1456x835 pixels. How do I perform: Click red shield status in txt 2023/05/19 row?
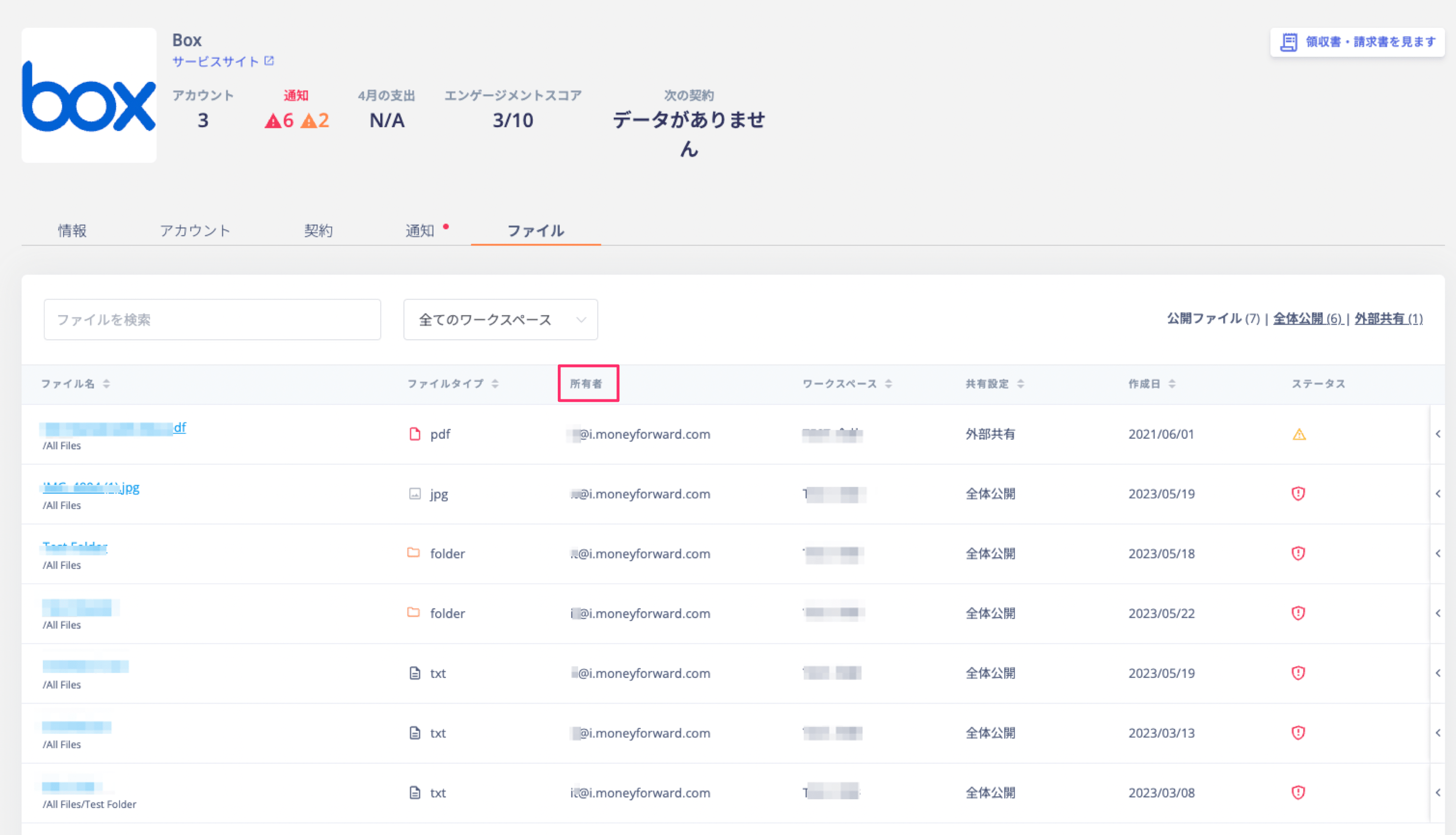(x=1298, y=673)
